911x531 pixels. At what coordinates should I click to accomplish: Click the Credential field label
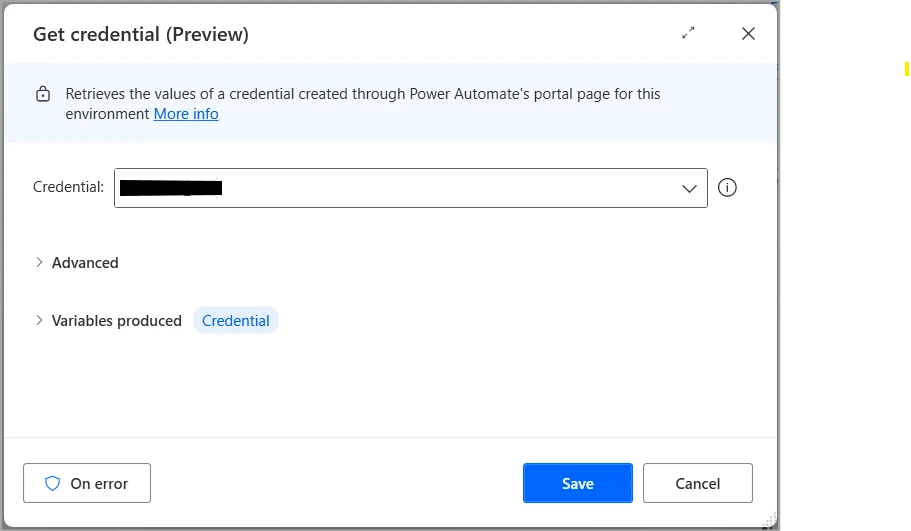[68, 187]
